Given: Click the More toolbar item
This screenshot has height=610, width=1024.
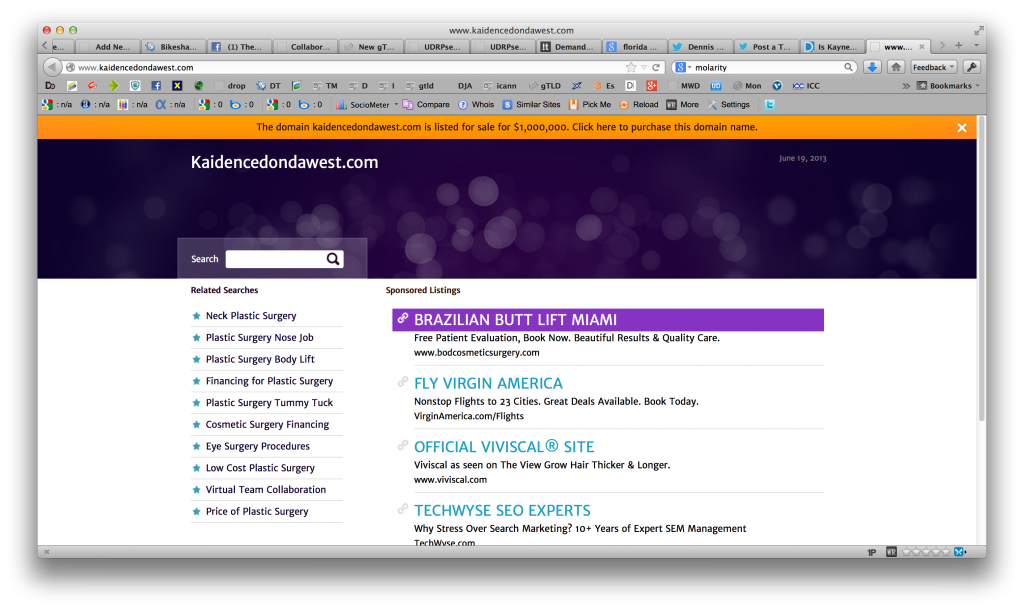Looking at the screenshot, I should point(682,104).
